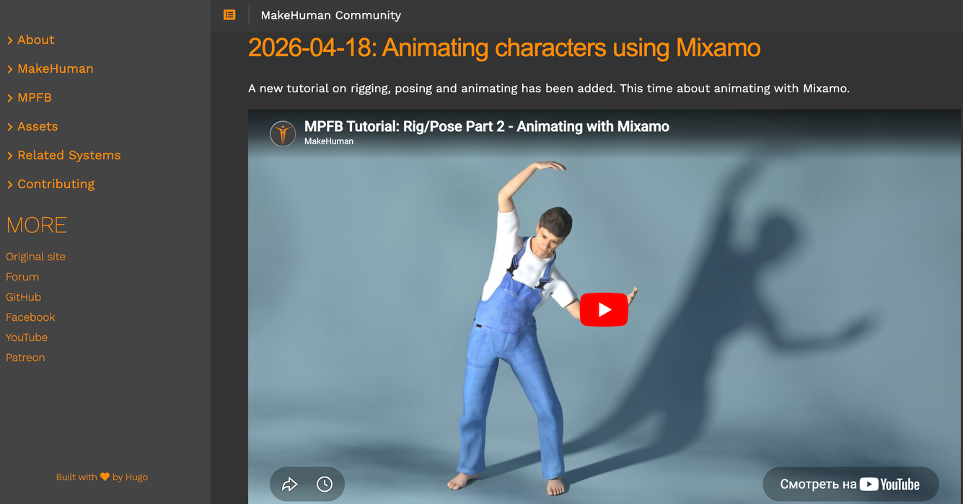Open the MakeHuman channel avatar
The image size is (964, 504).
(x=283, y=133)
